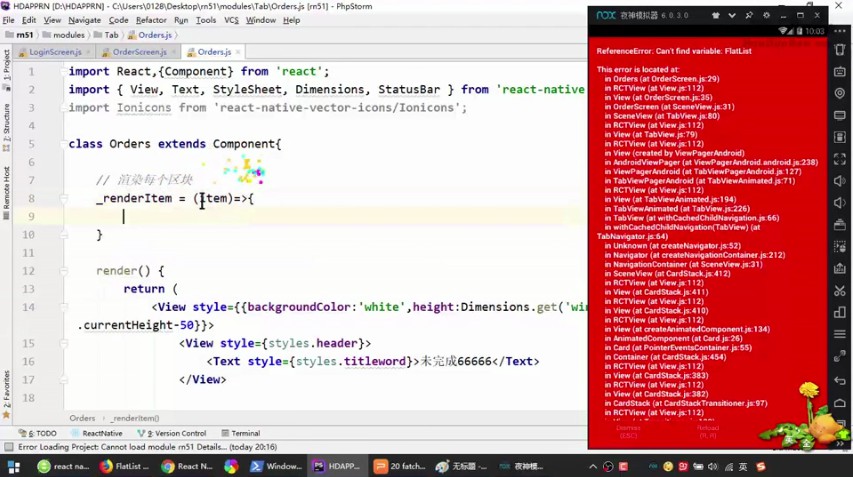Open the Remote Host sidebar tab
This screenshot has height=477, width=853.
7,191
